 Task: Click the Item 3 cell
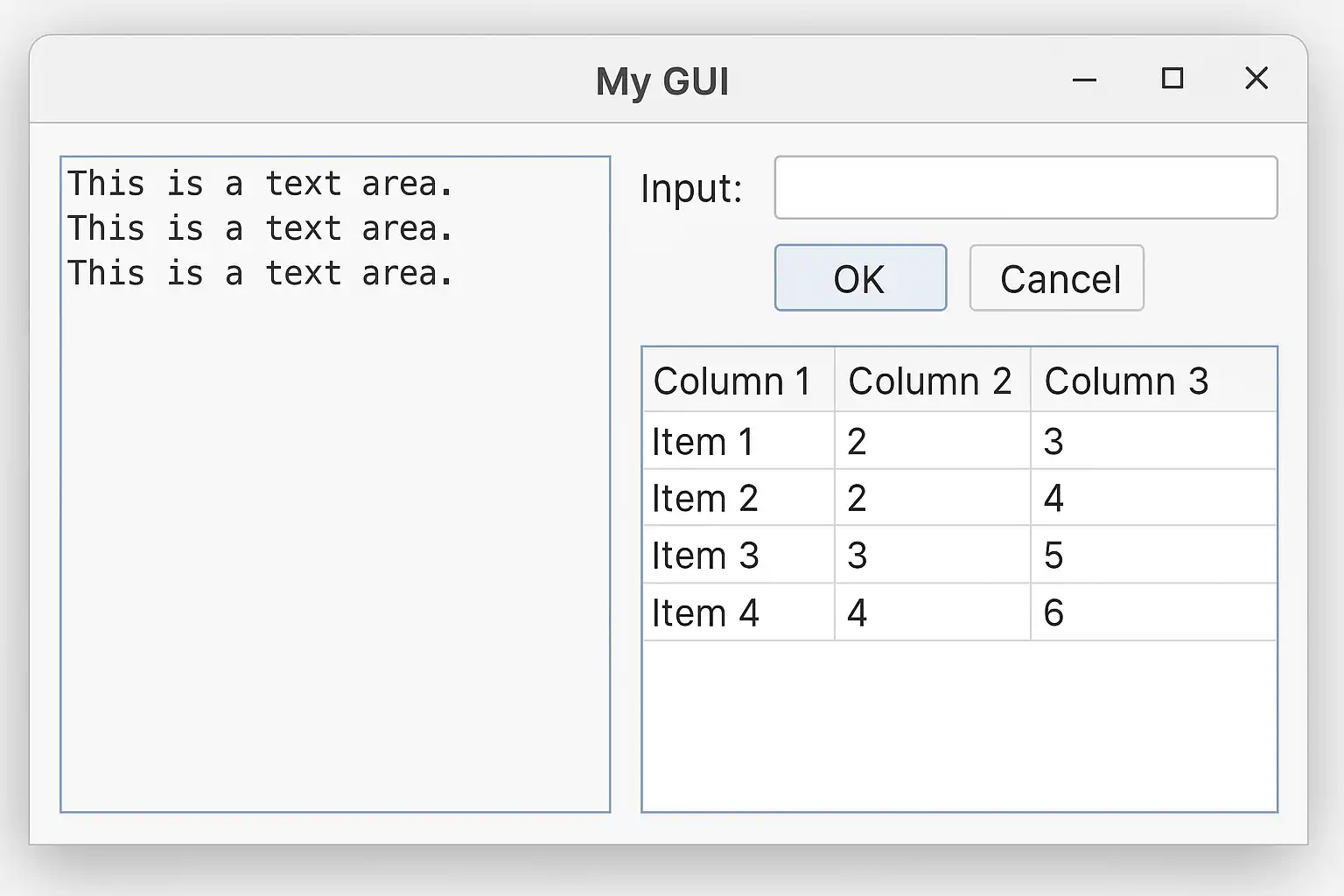[705, 556]
